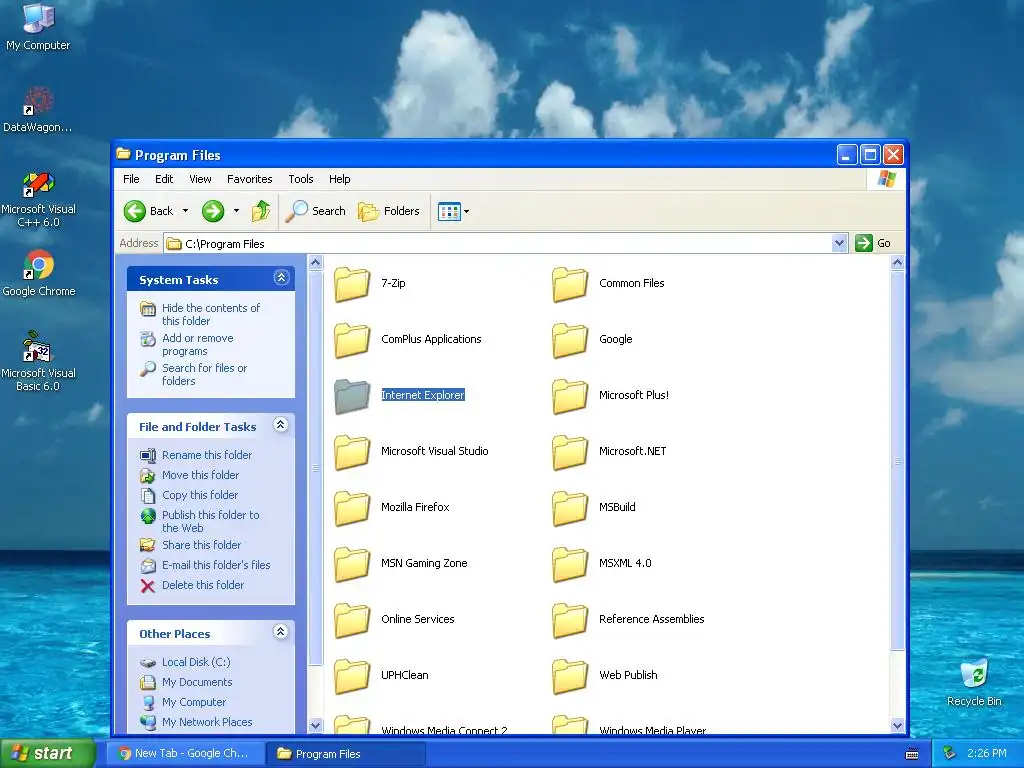Open the View menu
The width and height of the screenshot is (1024, 768).
(200, 179)
